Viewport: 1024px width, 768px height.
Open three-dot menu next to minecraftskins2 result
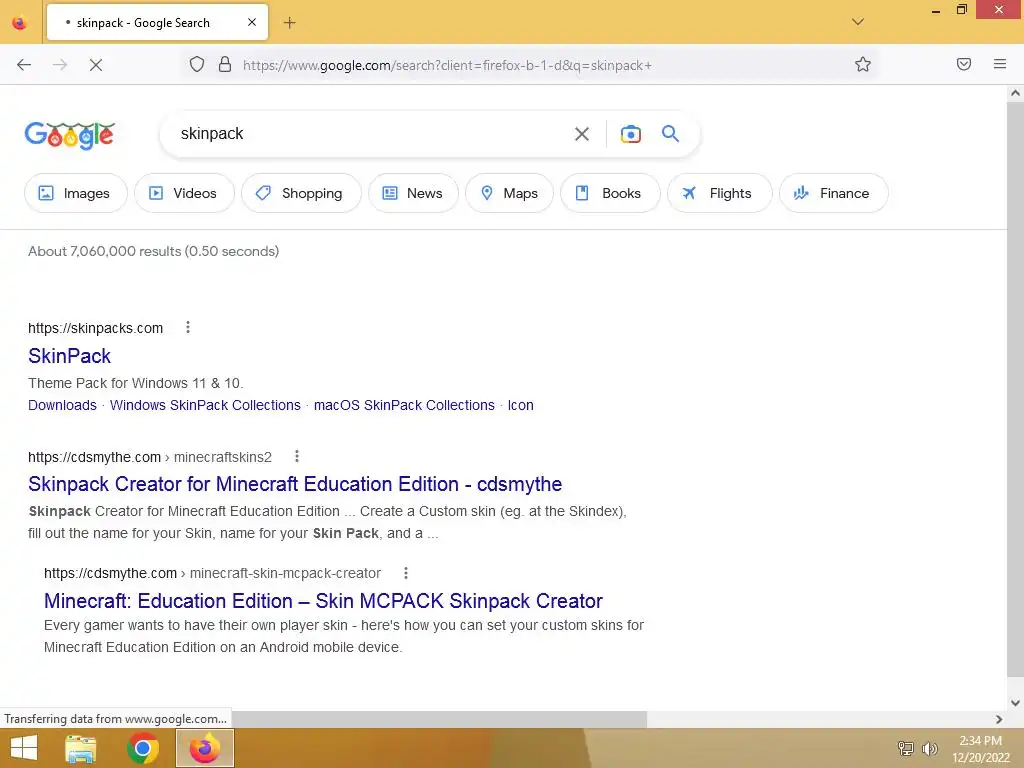tap(296, 456)
